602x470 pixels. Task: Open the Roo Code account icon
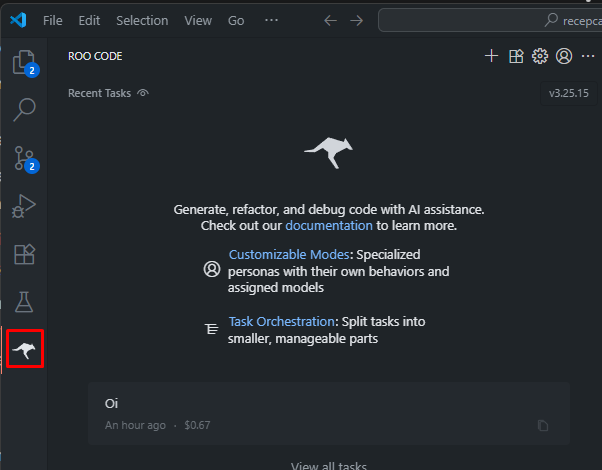coord(564,56)
